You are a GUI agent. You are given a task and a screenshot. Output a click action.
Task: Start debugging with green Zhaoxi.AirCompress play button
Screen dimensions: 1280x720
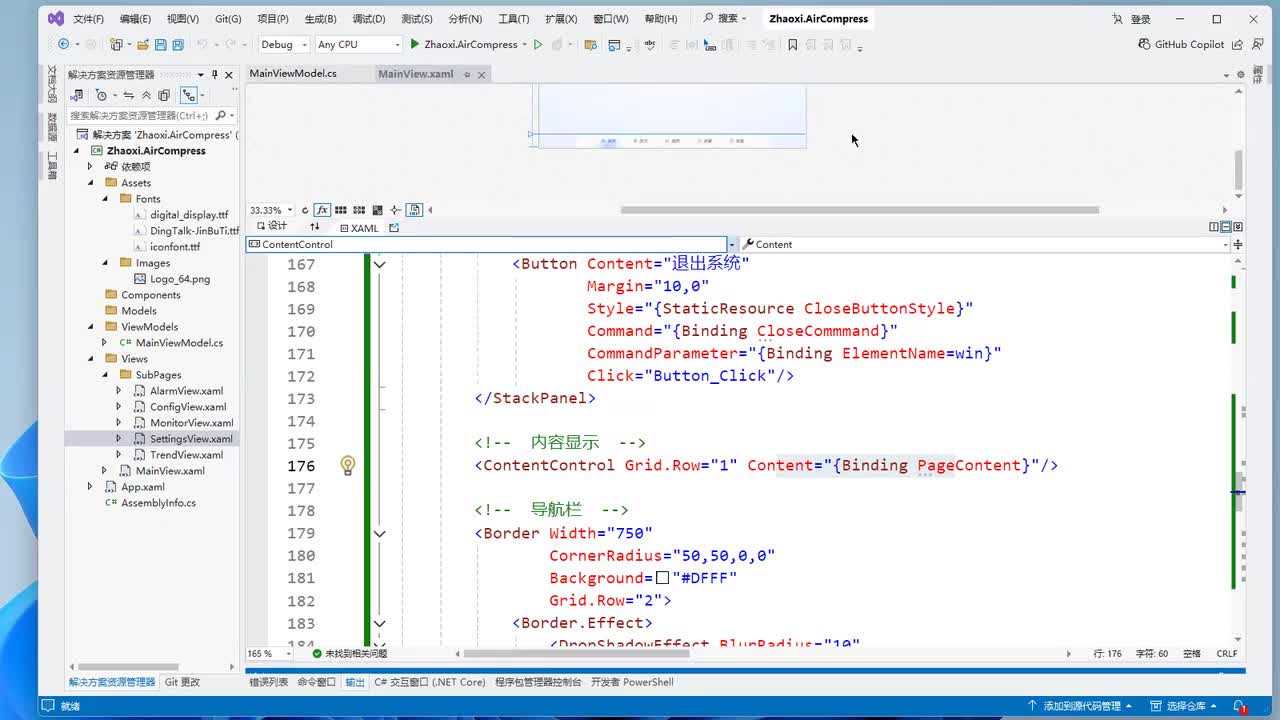click(415, 45)
